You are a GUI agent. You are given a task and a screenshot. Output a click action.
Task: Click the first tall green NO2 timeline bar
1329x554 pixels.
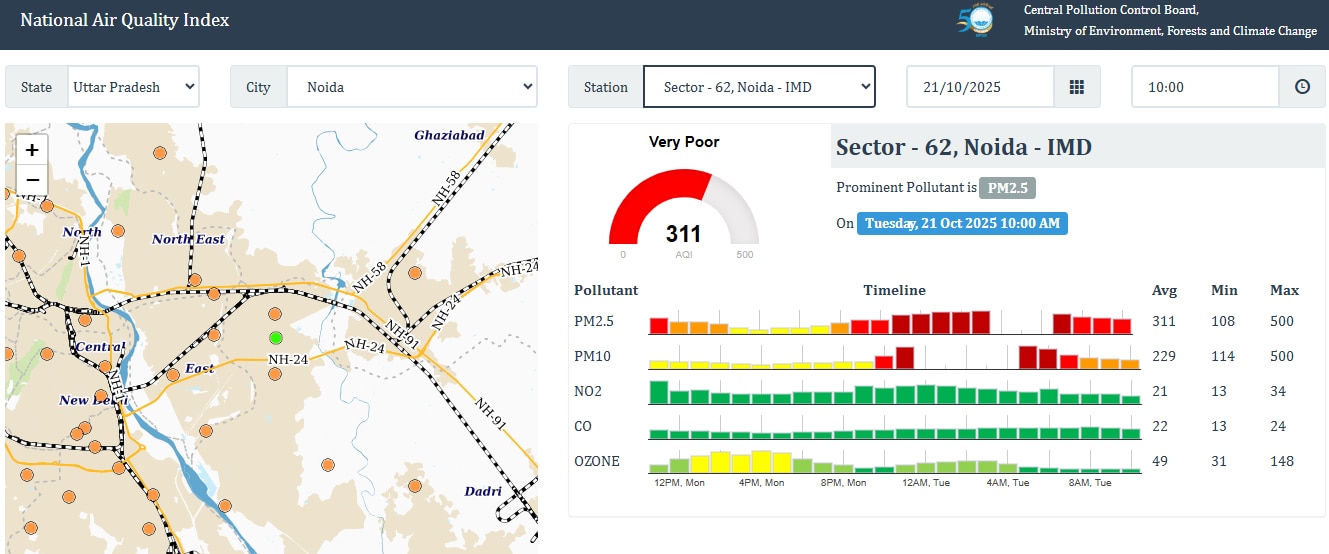[659, 392]
